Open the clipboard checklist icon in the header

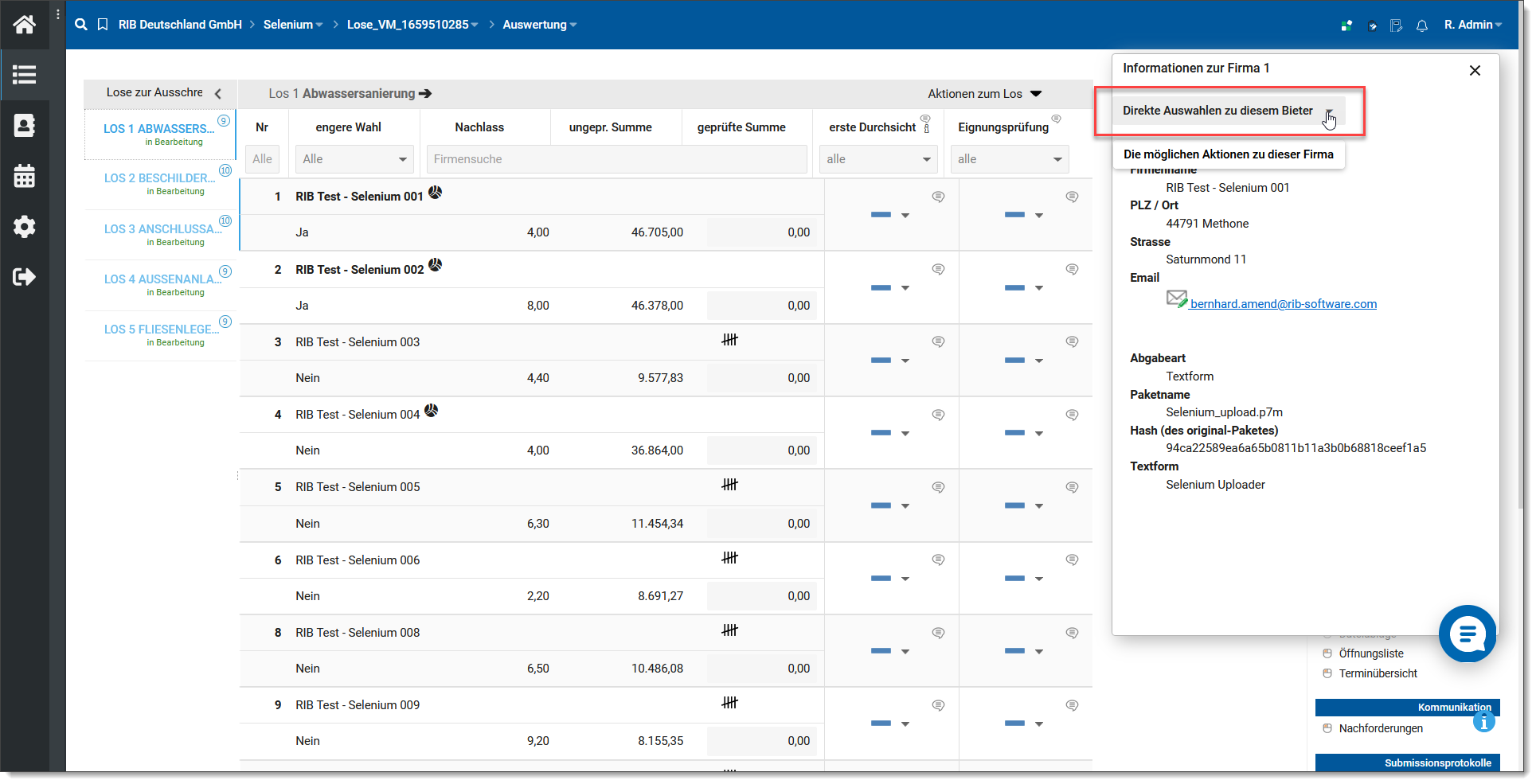[x=1372, y=25]
